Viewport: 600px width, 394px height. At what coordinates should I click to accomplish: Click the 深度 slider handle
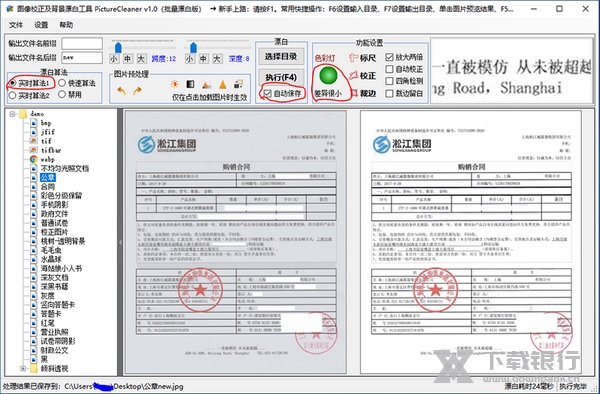pyautogui.click(x=193, y=47)
